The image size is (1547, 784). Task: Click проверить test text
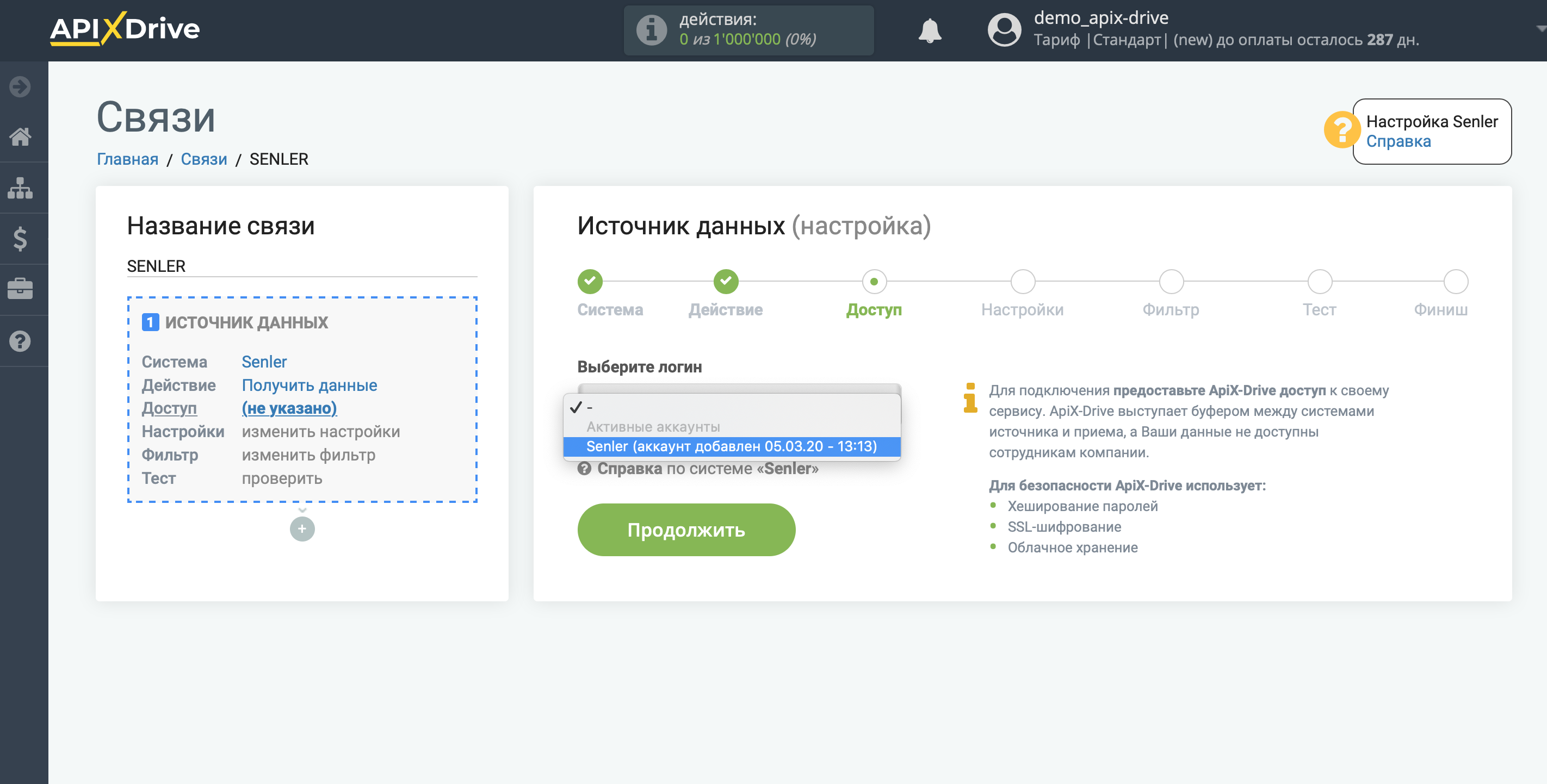(x=282, y=478)
